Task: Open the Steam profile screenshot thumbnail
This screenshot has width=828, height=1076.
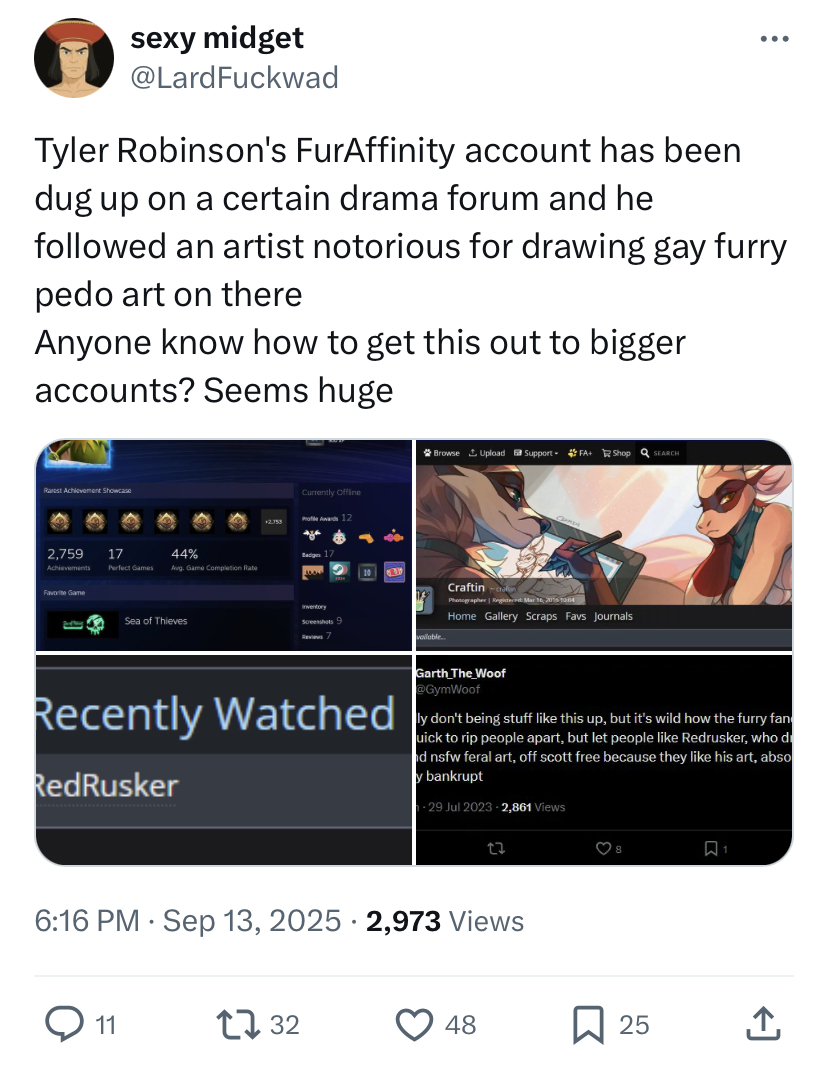Action: [x=224, y=545]
